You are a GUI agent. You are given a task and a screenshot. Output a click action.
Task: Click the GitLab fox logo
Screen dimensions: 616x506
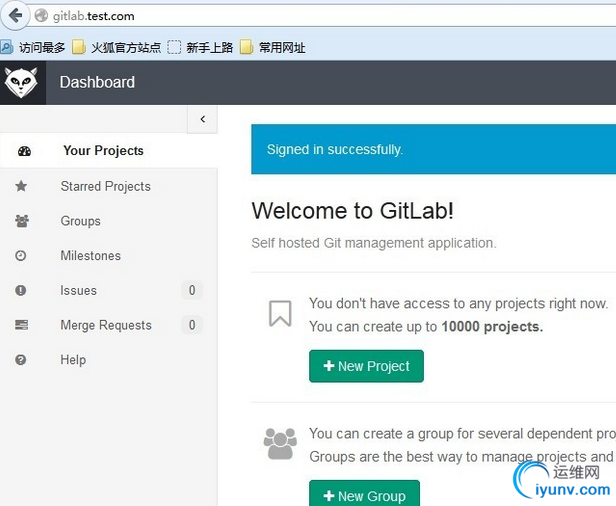[22, 82]
